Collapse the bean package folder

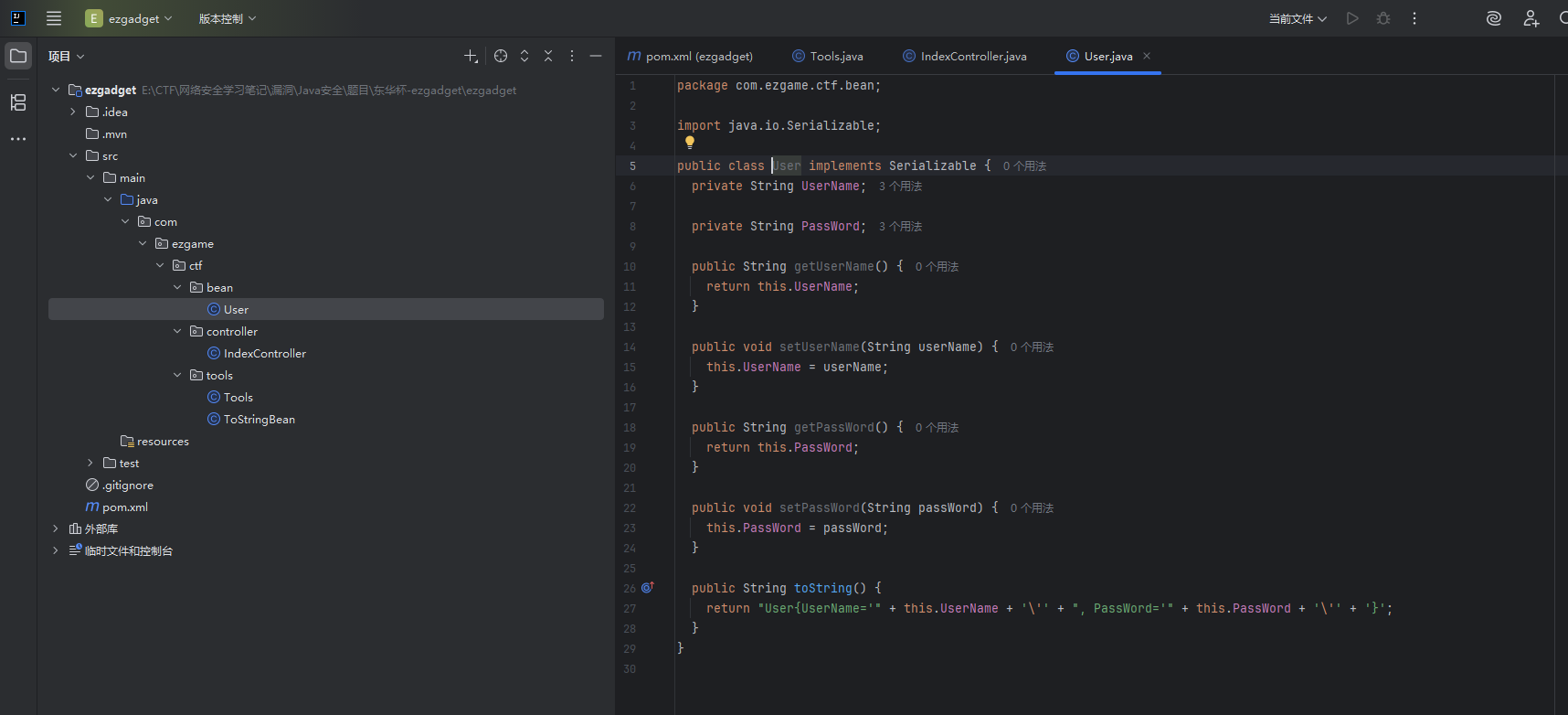click(177, 287)
